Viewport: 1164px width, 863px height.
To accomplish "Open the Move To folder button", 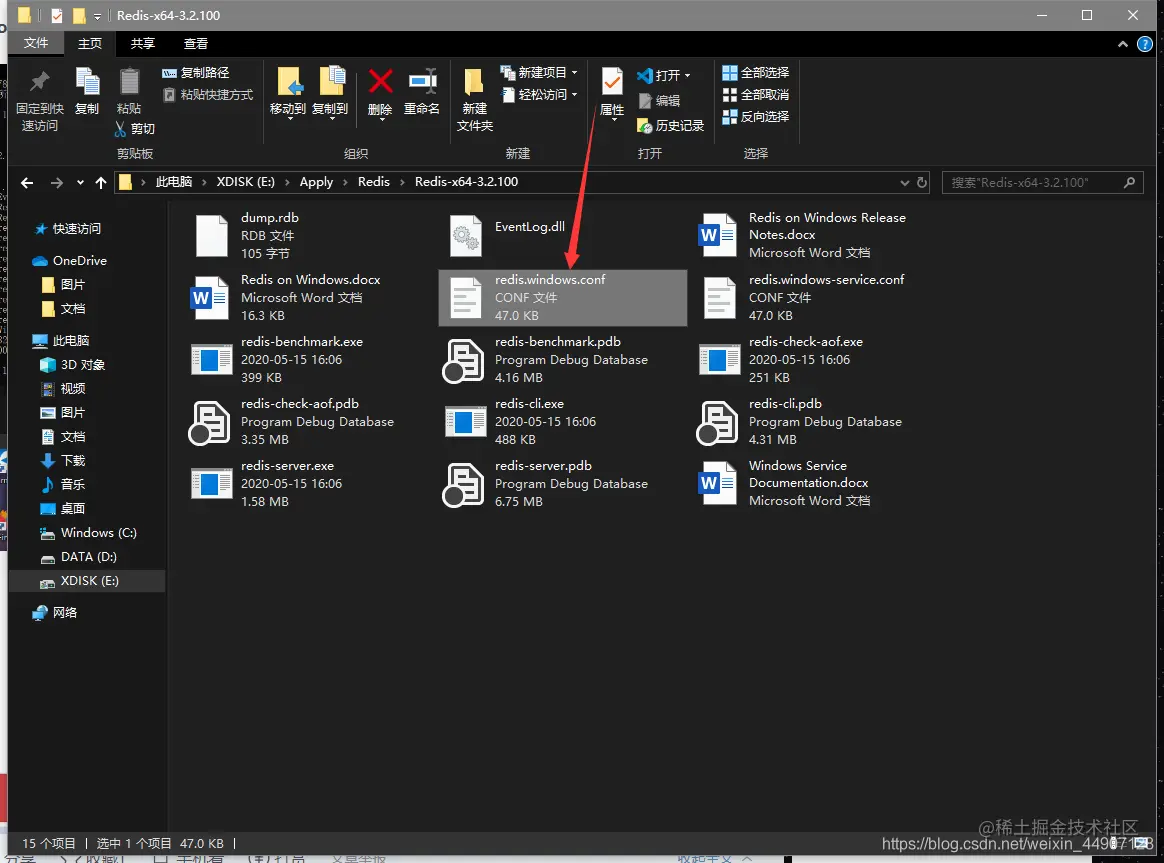I will click(x=288, y=93).
